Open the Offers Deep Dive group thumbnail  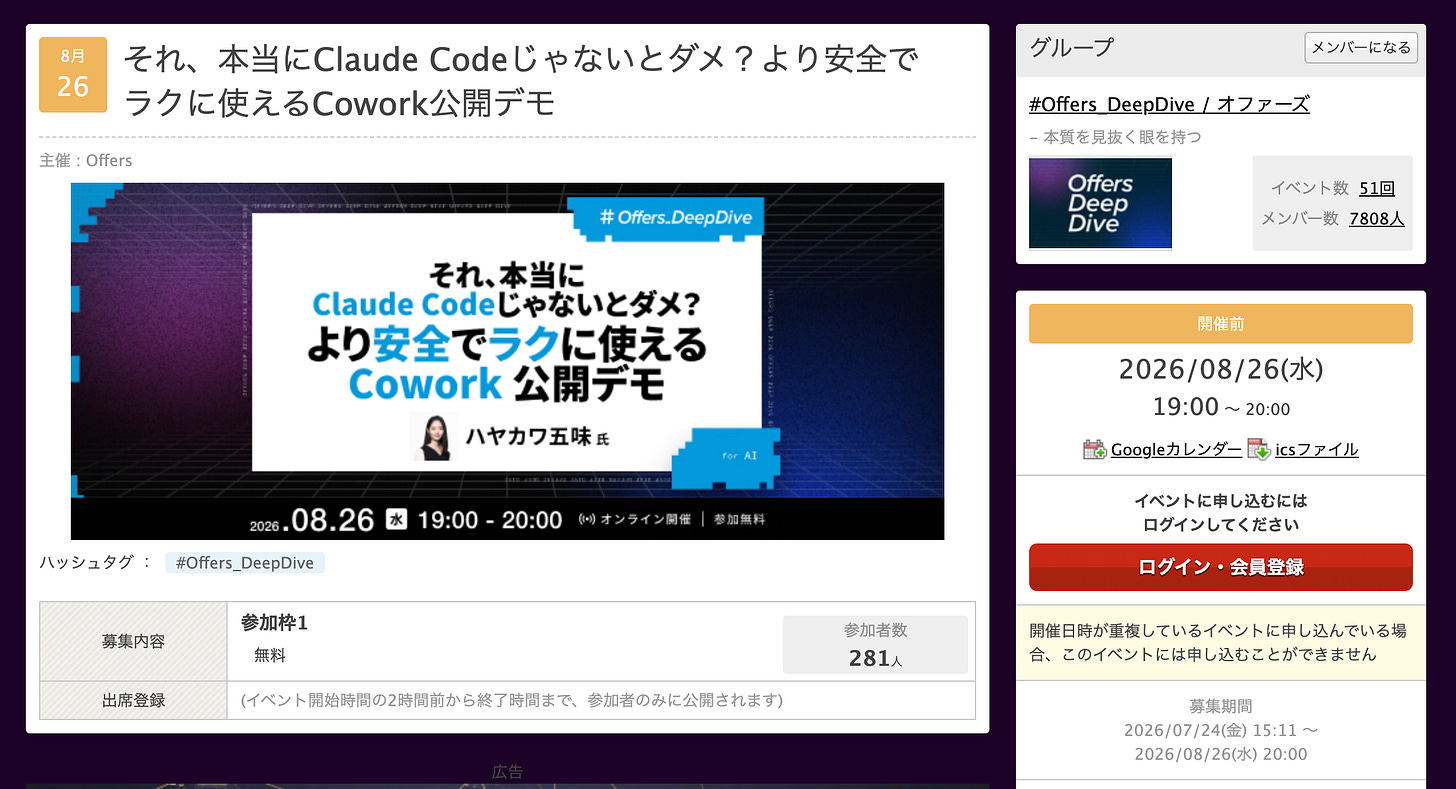[1100, 203]
